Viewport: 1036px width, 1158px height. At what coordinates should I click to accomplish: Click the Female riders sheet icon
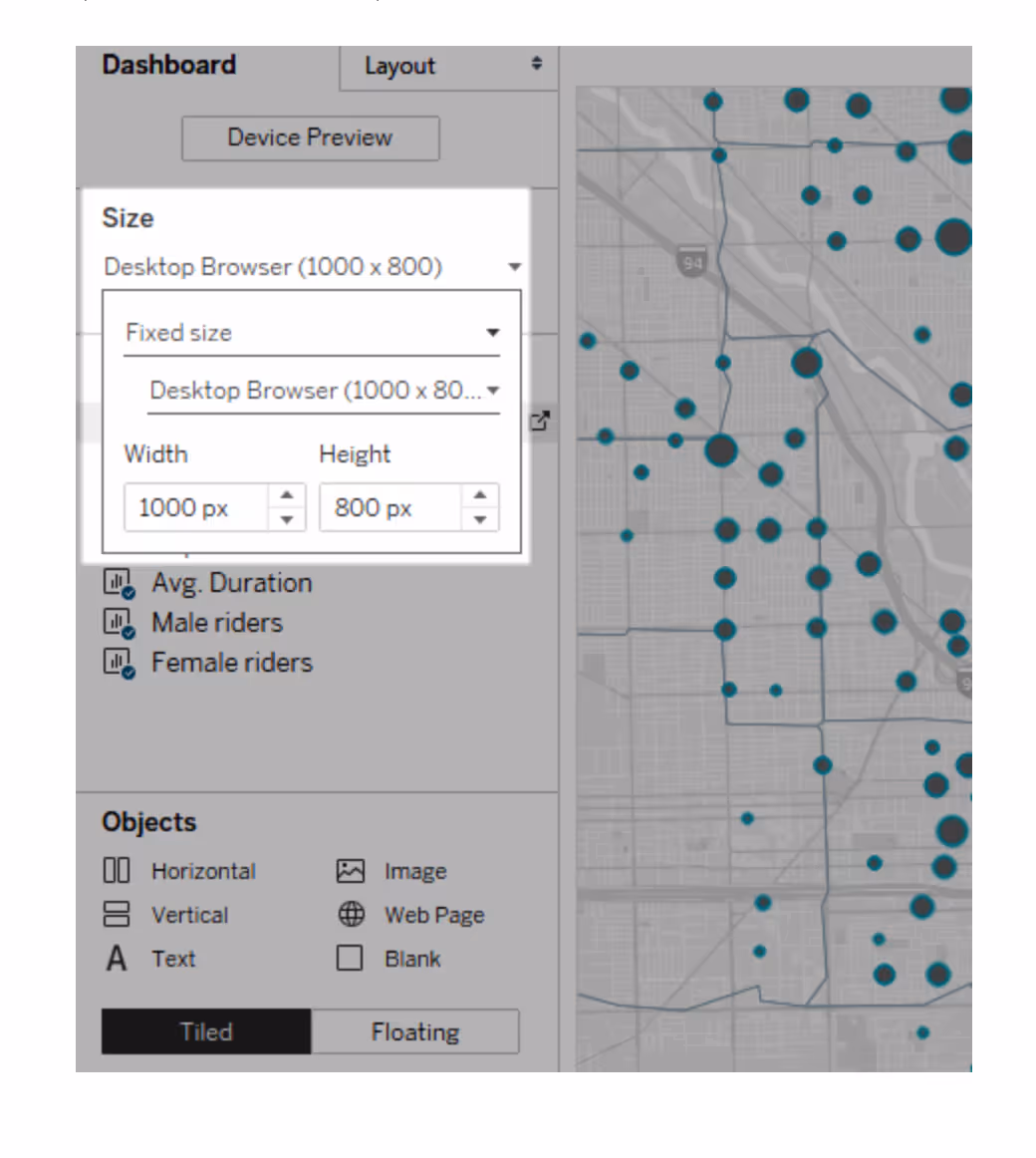pos(119,663)
